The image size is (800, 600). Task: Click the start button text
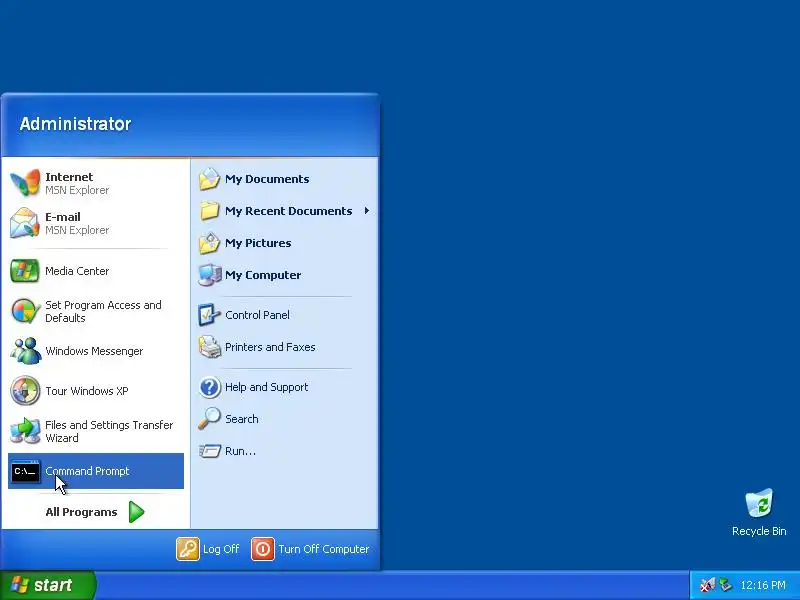tap(53, 585)
